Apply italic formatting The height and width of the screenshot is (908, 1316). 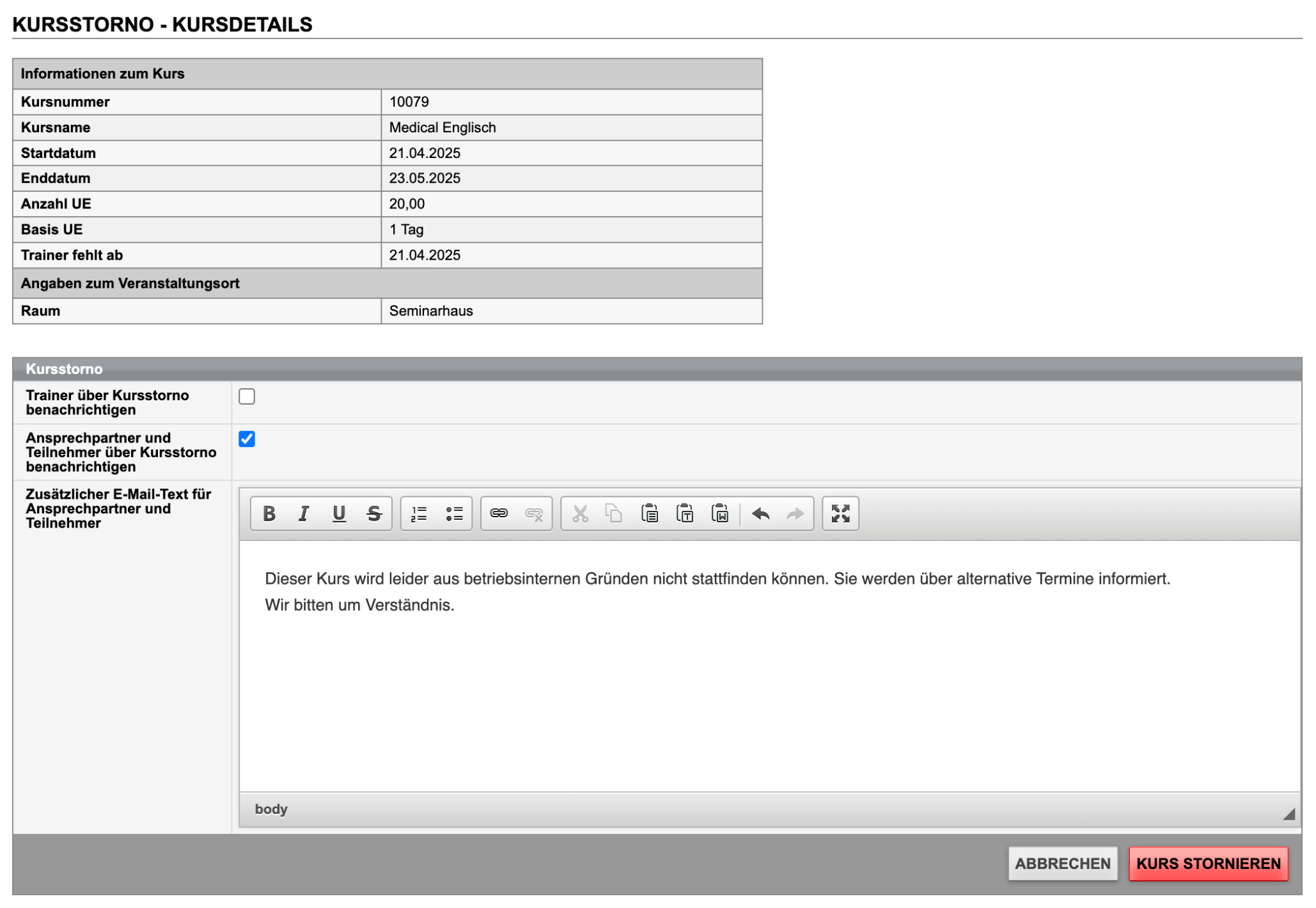[304, 513]
